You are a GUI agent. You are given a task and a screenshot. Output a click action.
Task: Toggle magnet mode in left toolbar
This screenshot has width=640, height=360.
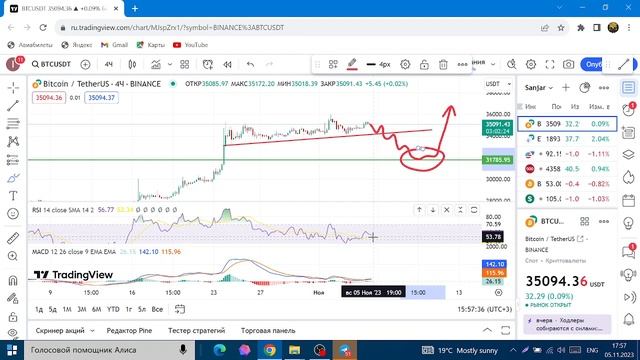[x=13, y=280]
